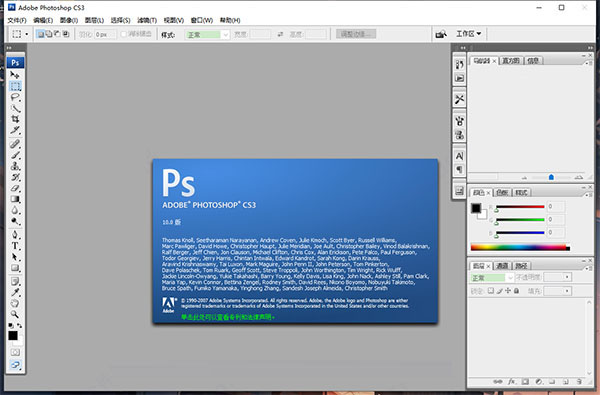Select the Rectangular Marquee tool in toolbox
Viewport: 600px width, 395px height.
[x=15, y=86]
